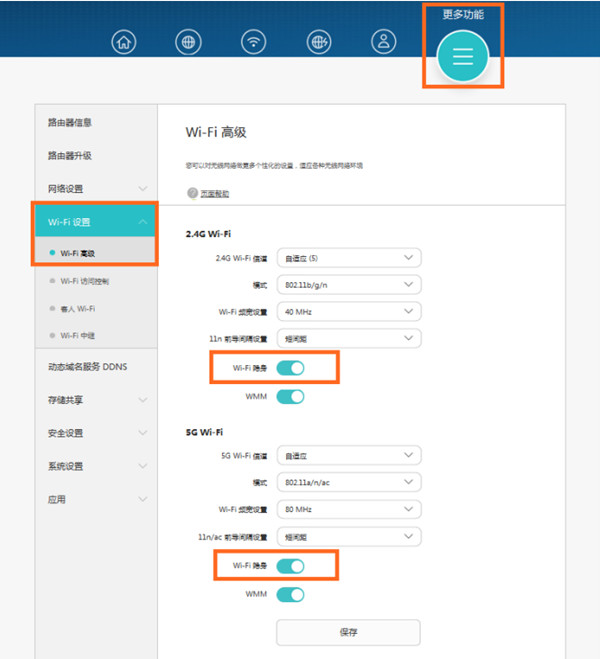Open the 页面帮助 help link
This screenshot has width=600, height=659.
[x=215, y=194]
